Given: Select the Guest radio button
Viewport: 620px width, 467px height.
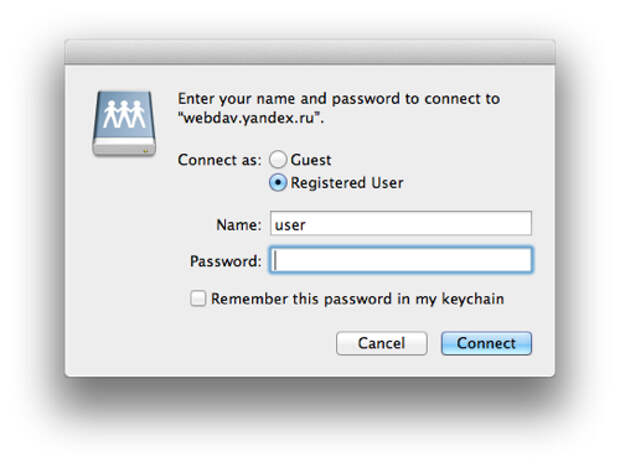Looking at the screenshot, I should click(278, 160).
